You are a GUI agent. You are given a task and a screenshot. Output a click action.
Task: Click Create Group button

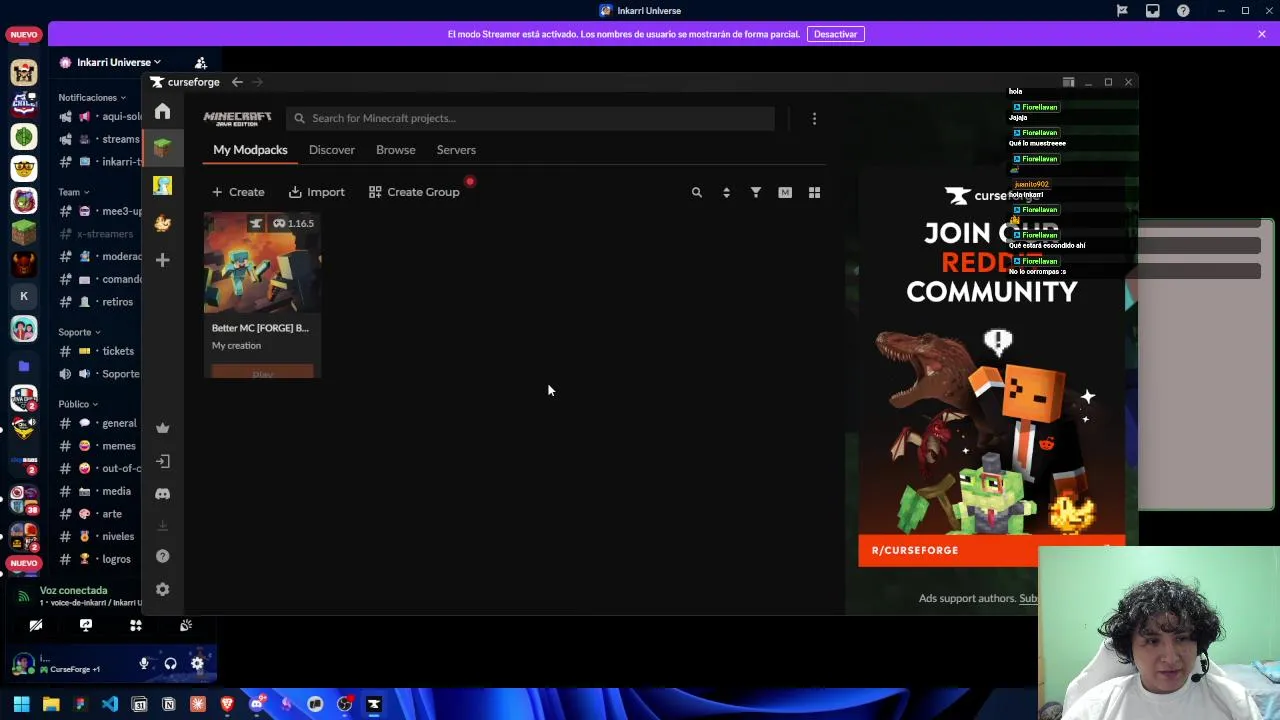414,192
